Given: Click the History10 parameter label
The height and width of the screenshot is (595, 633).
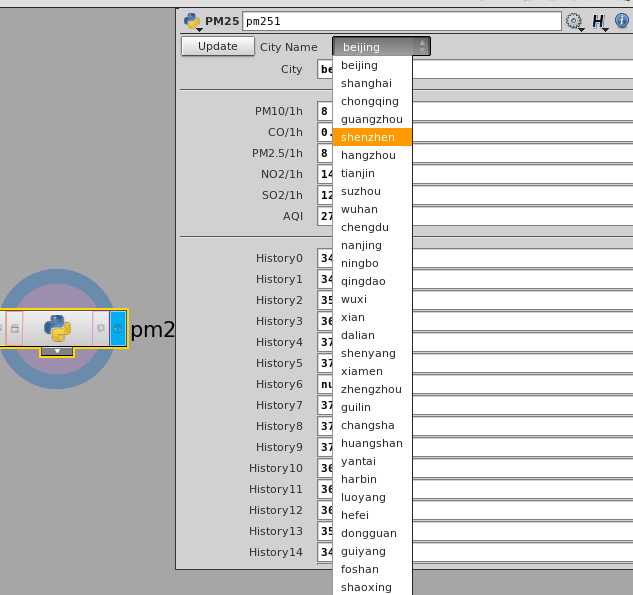Looking at the screenshot, I should coord(276,468).
